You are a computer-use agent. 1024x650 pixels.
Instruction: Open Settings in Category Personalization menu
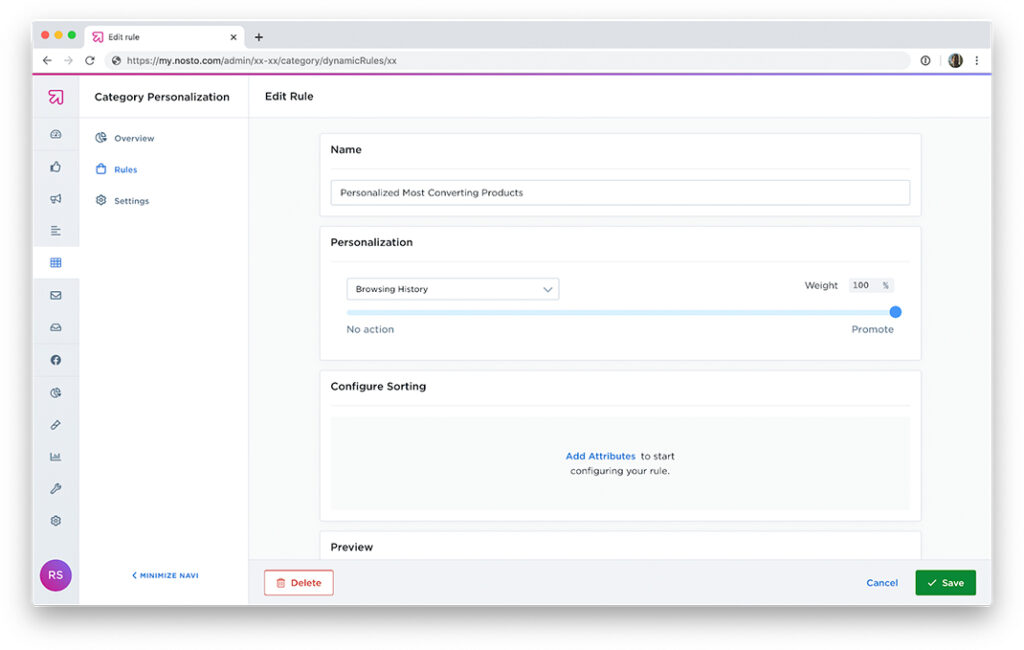[x=123, y=201]
